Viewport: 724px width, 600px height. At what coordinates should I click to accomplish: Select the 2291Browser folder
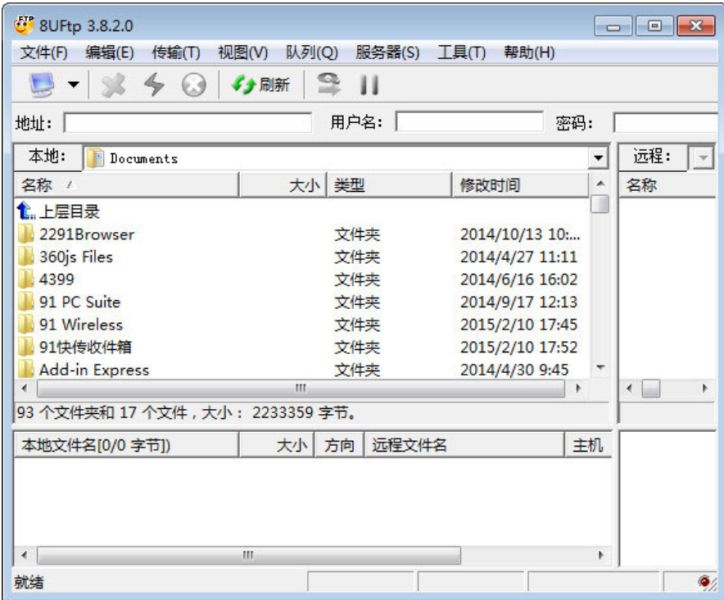pyautogui.click(x=87, y=234)
